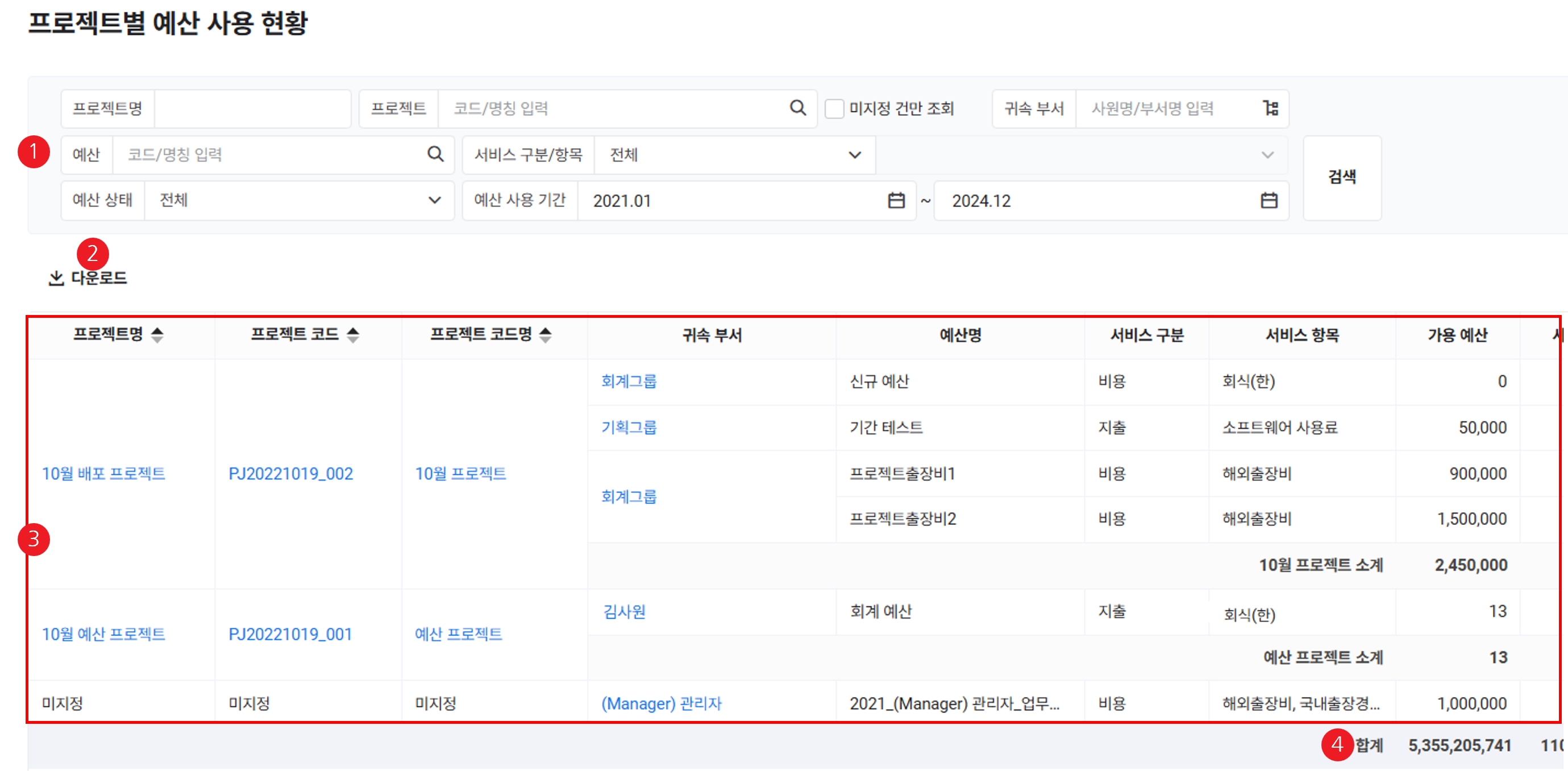Open the end date calendar icon

coord(1268,200)
